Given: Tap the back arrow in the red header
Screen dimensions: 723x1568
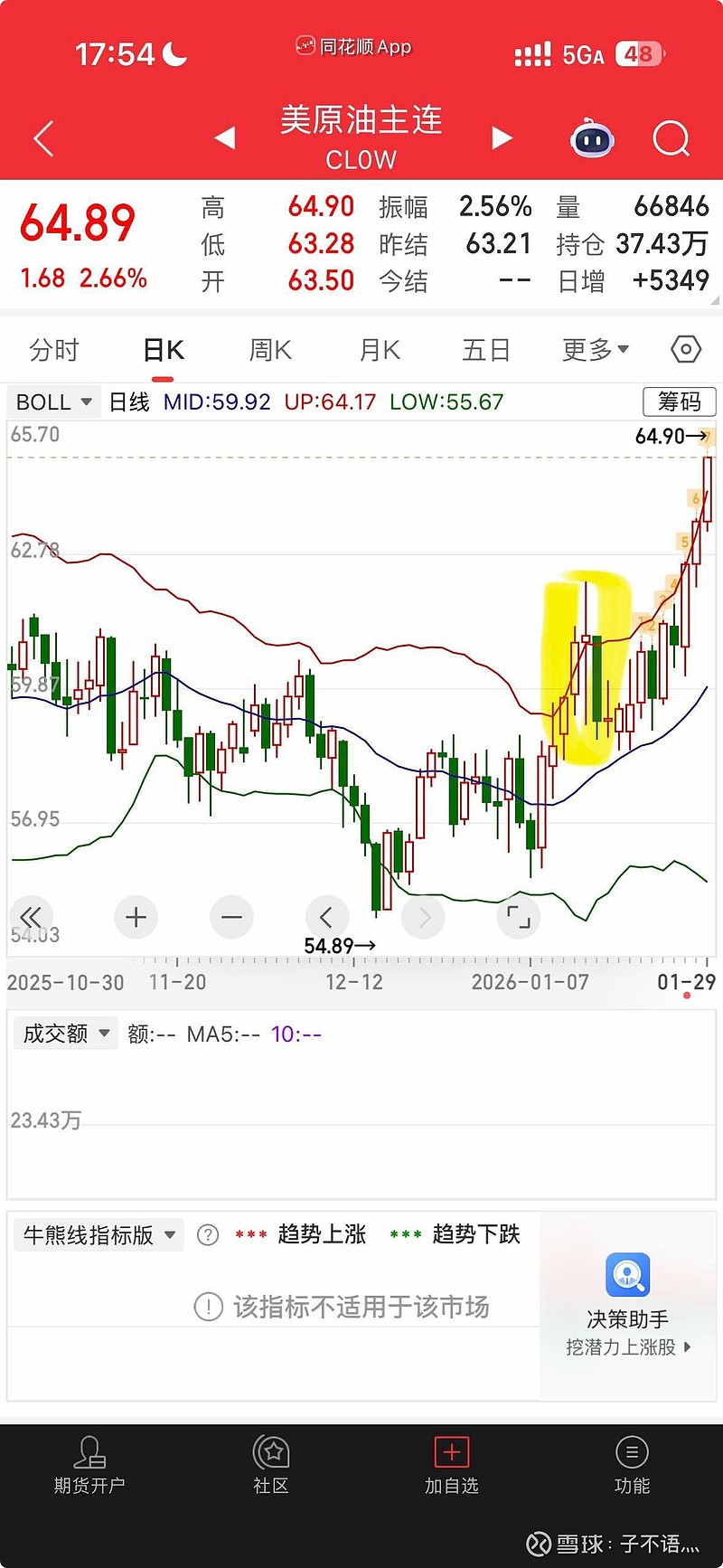Looking at the screenshot, I should pos(43,138).
